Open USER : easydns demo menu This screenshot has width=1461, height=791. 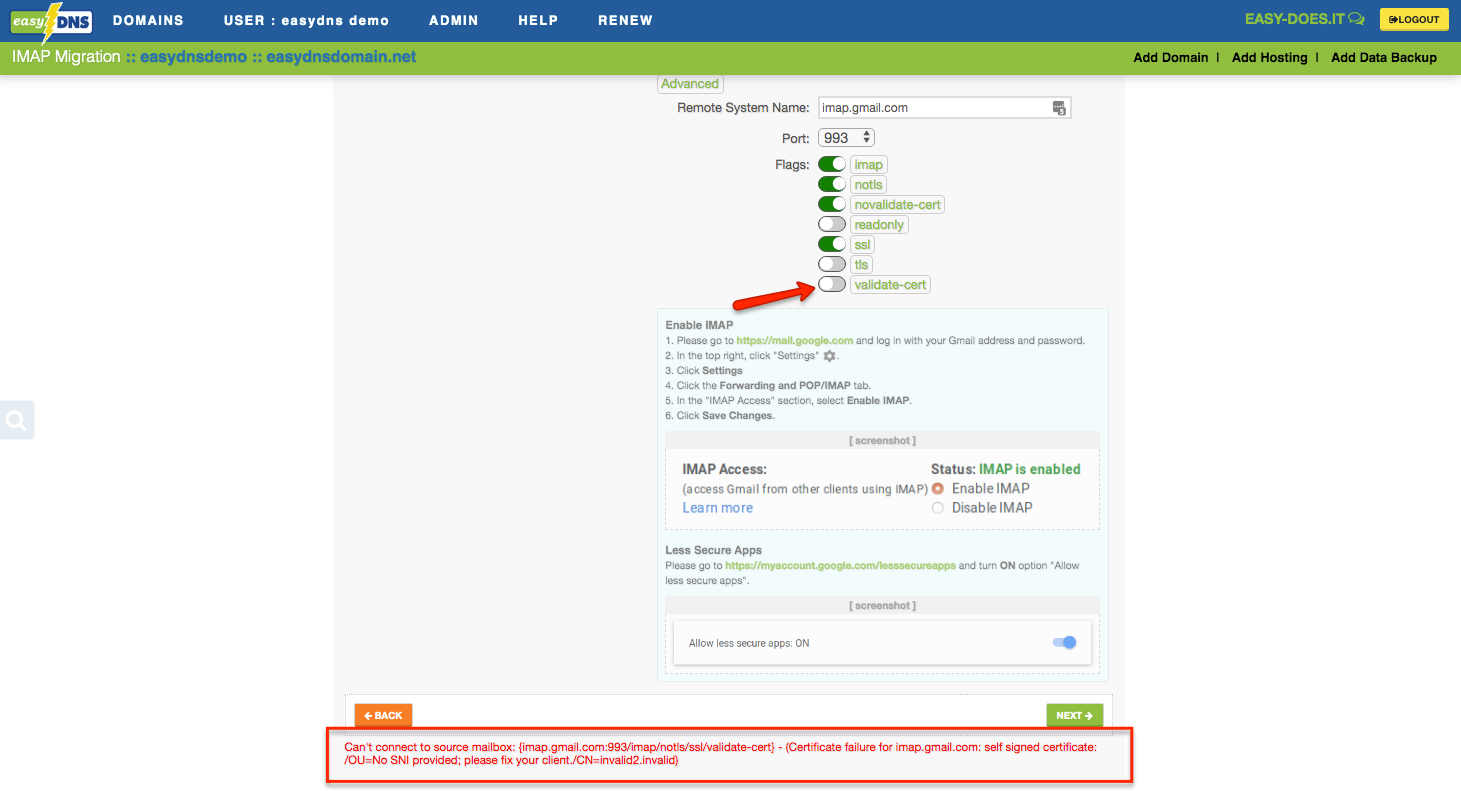click(306, 20)
